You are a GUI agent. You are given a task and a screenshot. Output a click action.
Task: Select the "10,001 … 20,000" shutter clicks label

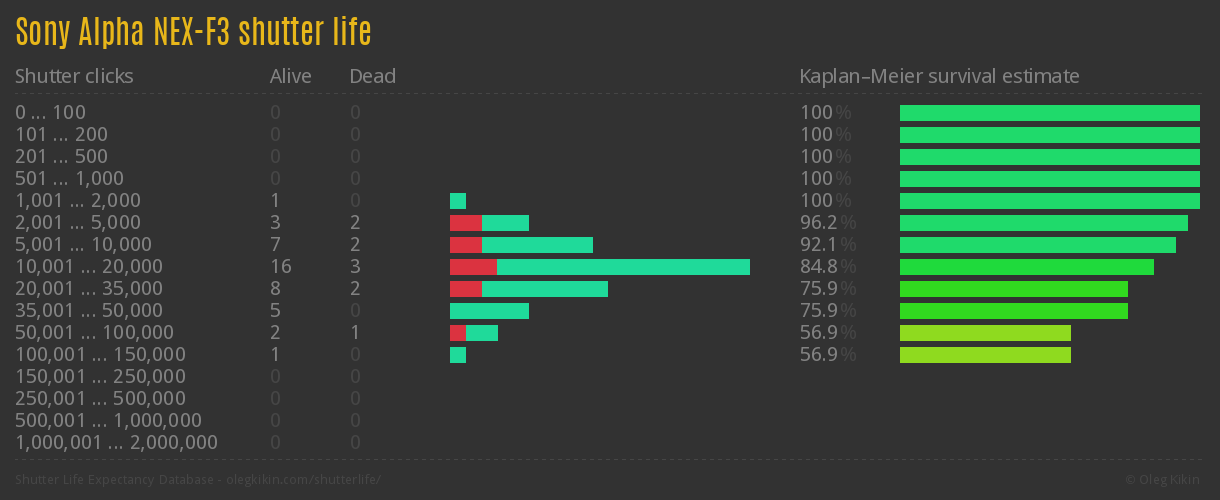click(89, 267)
